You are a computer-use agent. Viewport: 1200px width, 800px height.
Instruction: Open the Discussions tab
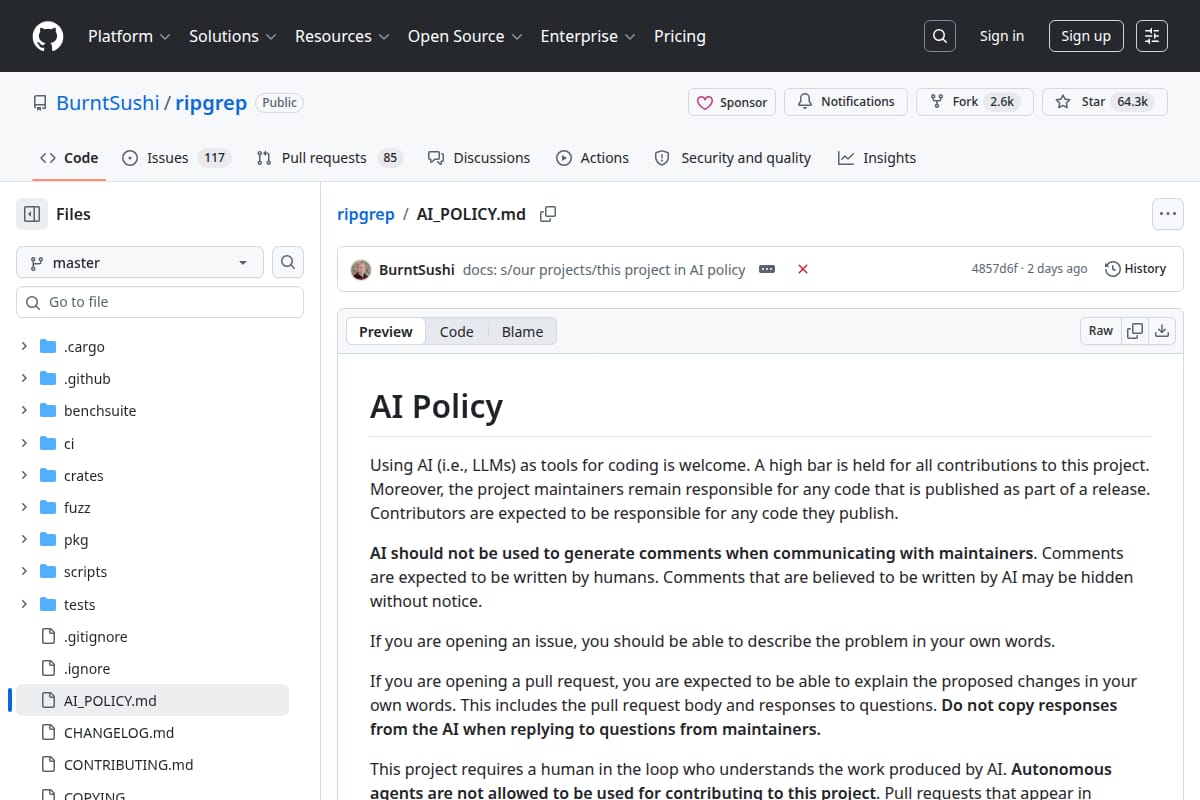tap(479, 158)
